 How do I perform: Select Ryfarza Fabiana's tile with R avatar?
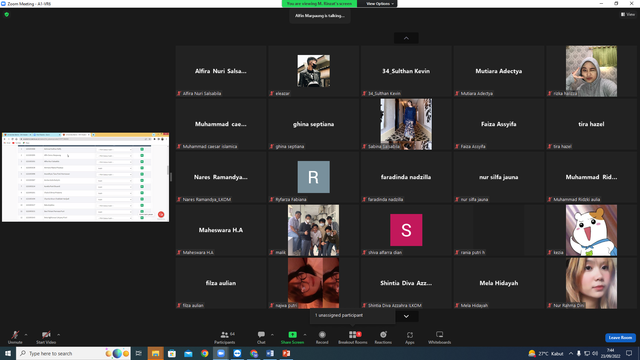tap(313, 177)
